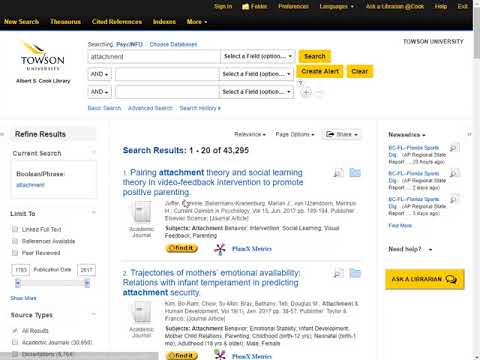
Task: Collapse right sidebar arrow icon
Action: [x=469, y=134]
